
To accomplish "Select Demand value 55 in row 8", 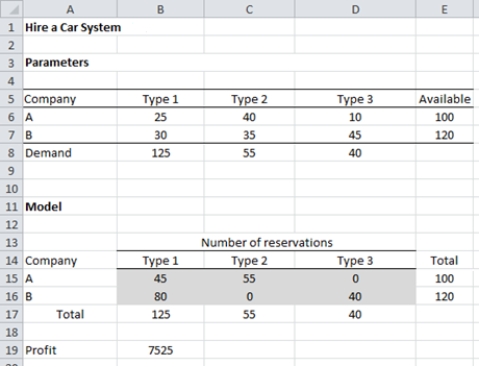I will [x=249, y=153].
